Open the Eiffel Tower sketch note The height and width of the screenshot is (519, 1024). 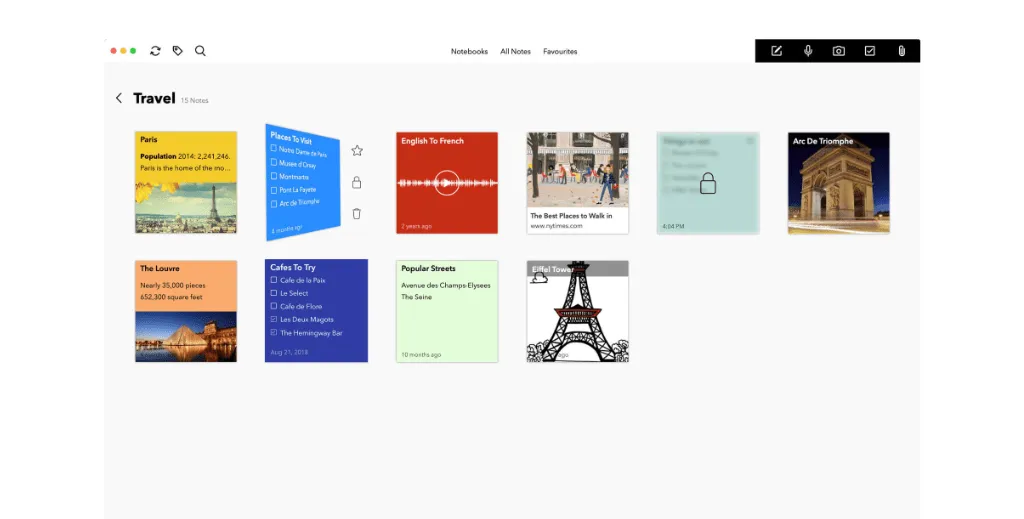click(578, 311)
